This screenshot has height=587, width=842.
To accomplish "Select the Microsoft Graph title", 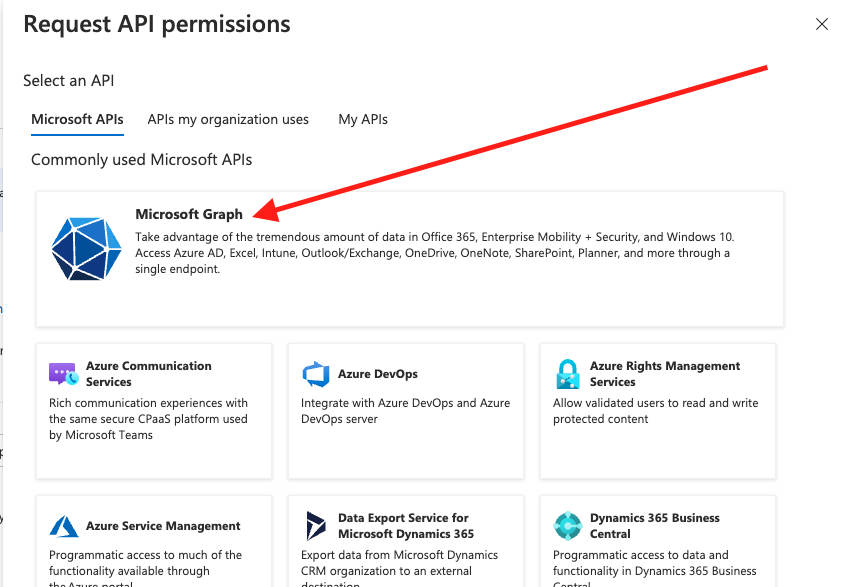I will point(188,214).
